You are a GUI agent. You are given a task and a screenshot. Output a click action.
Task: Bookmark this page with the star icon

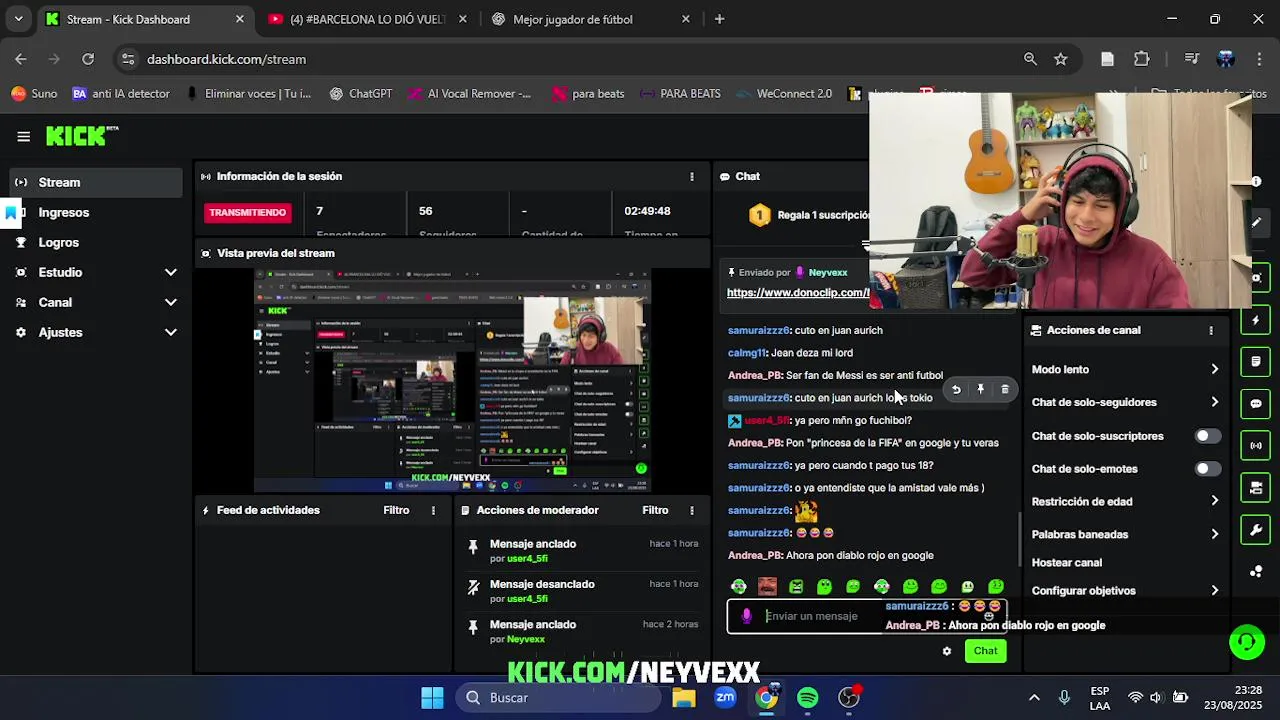[1061, 59]
